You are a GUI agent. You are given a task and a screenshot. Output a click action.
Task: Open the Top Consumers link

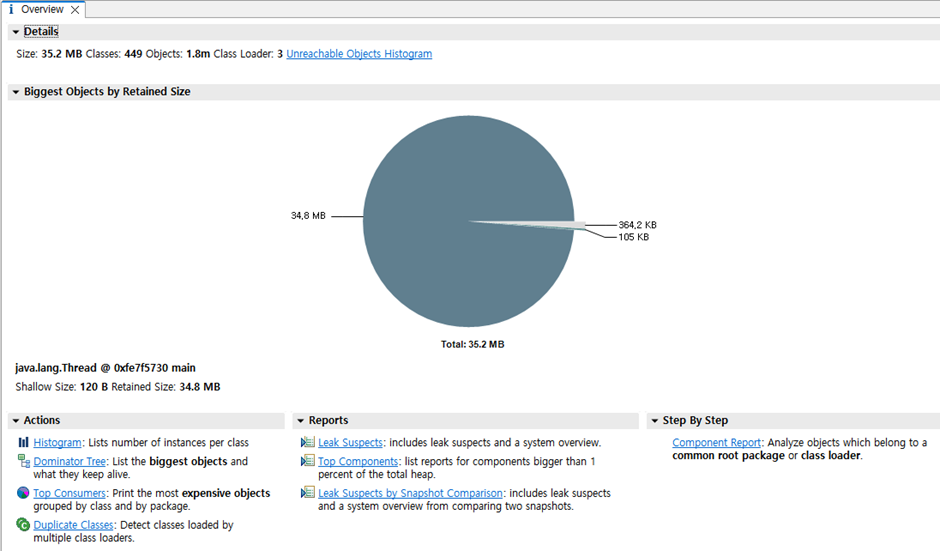point(70,493)
